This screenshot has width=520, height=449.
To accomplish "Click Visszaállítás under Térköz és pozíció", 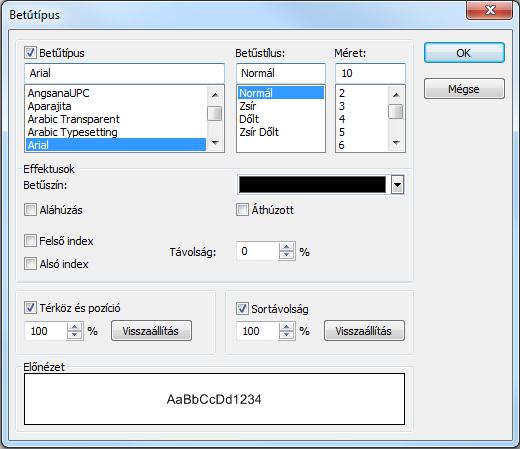I will click(x=151, y=331).
